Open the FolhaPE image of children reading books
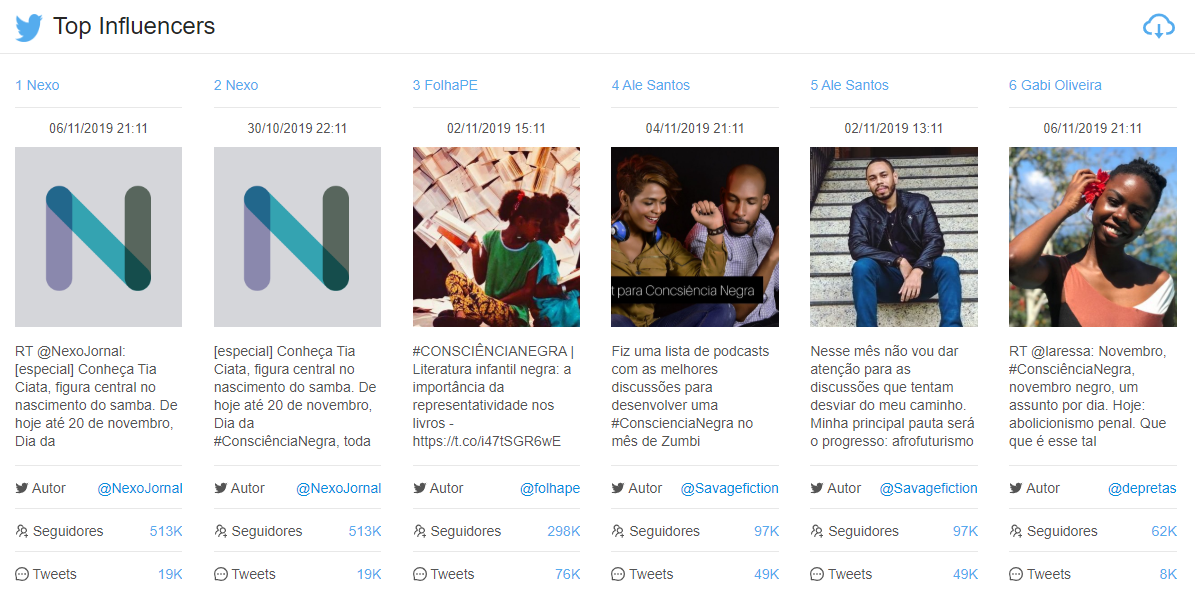 (x=496, y=237)
